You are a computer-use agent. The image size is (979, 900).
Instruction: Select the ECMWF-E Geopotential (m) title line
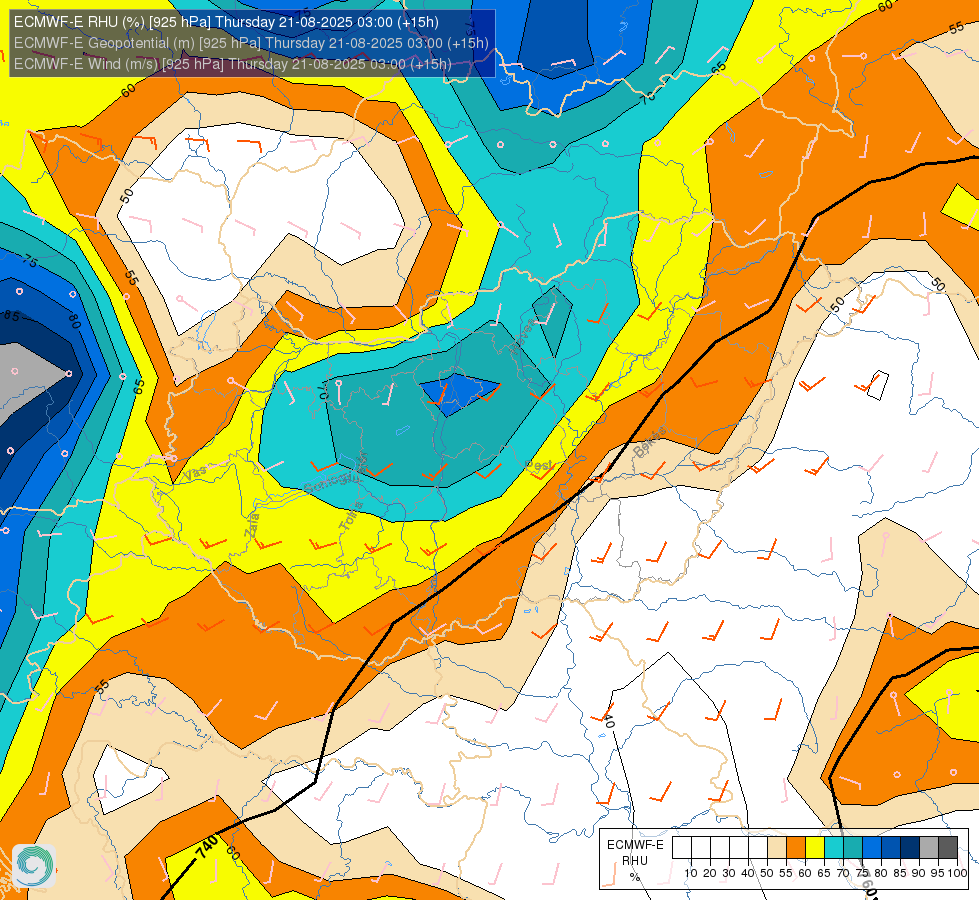tap(251, 43)
